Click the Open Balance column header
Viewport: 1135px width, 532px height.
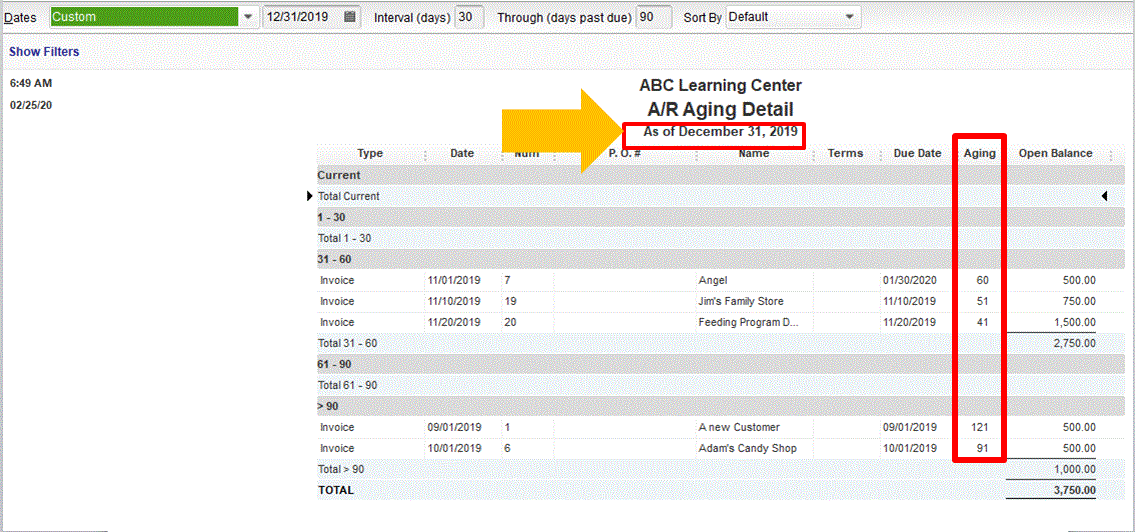pos(1055,154)
